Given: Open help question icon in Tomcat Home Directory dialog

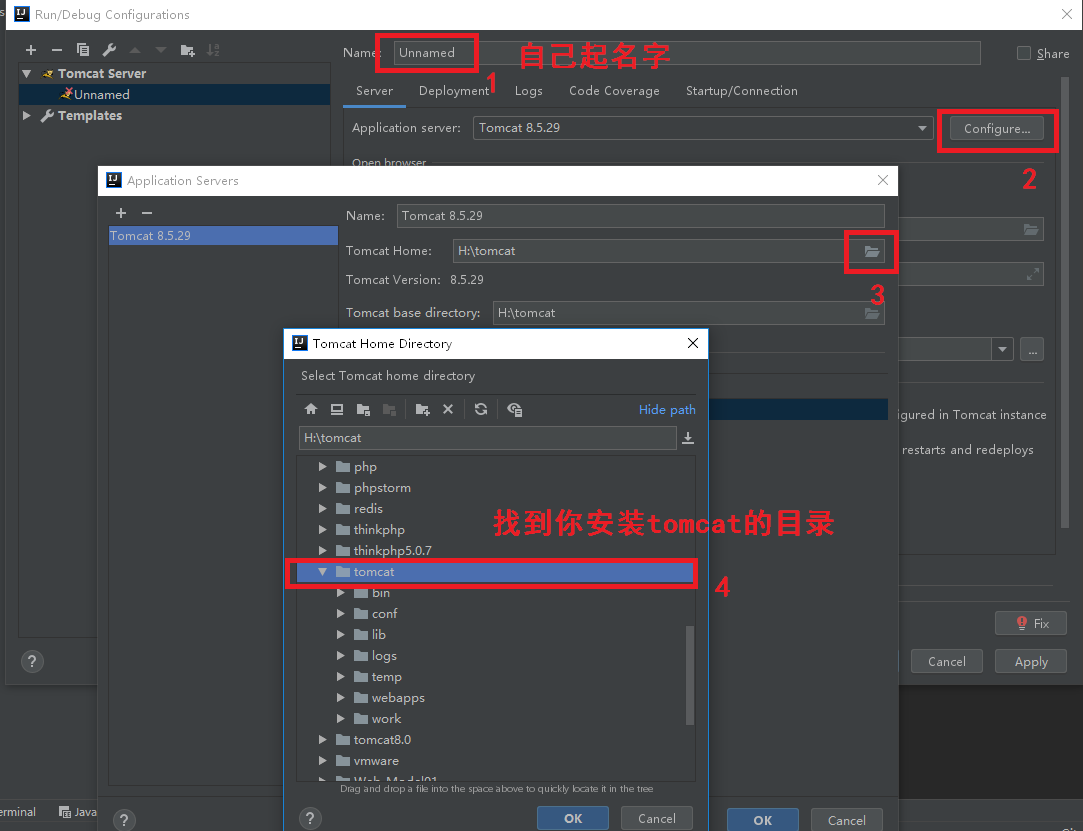Looking at the screenshot, I should pos(310,819).
